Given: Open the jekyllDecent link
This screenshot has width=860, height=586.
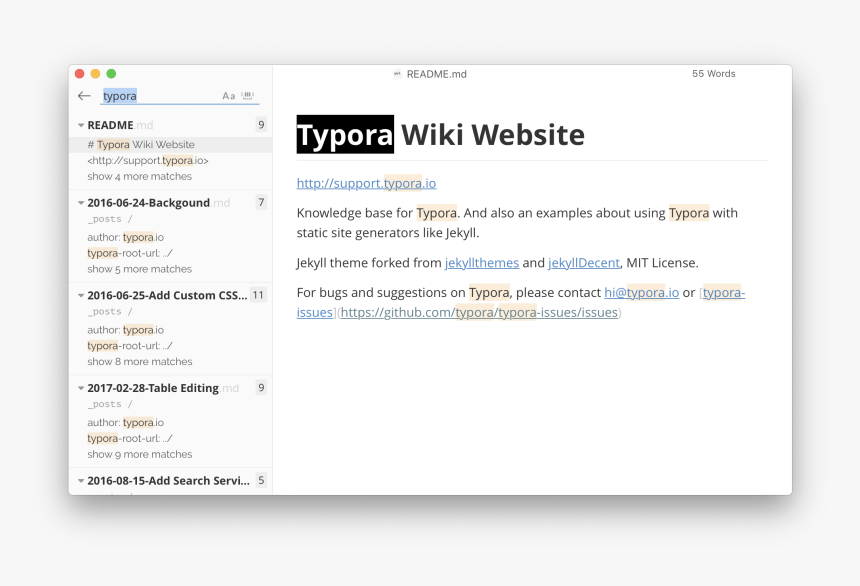Looking at the screenshot, I should click(x=584, y=263).
